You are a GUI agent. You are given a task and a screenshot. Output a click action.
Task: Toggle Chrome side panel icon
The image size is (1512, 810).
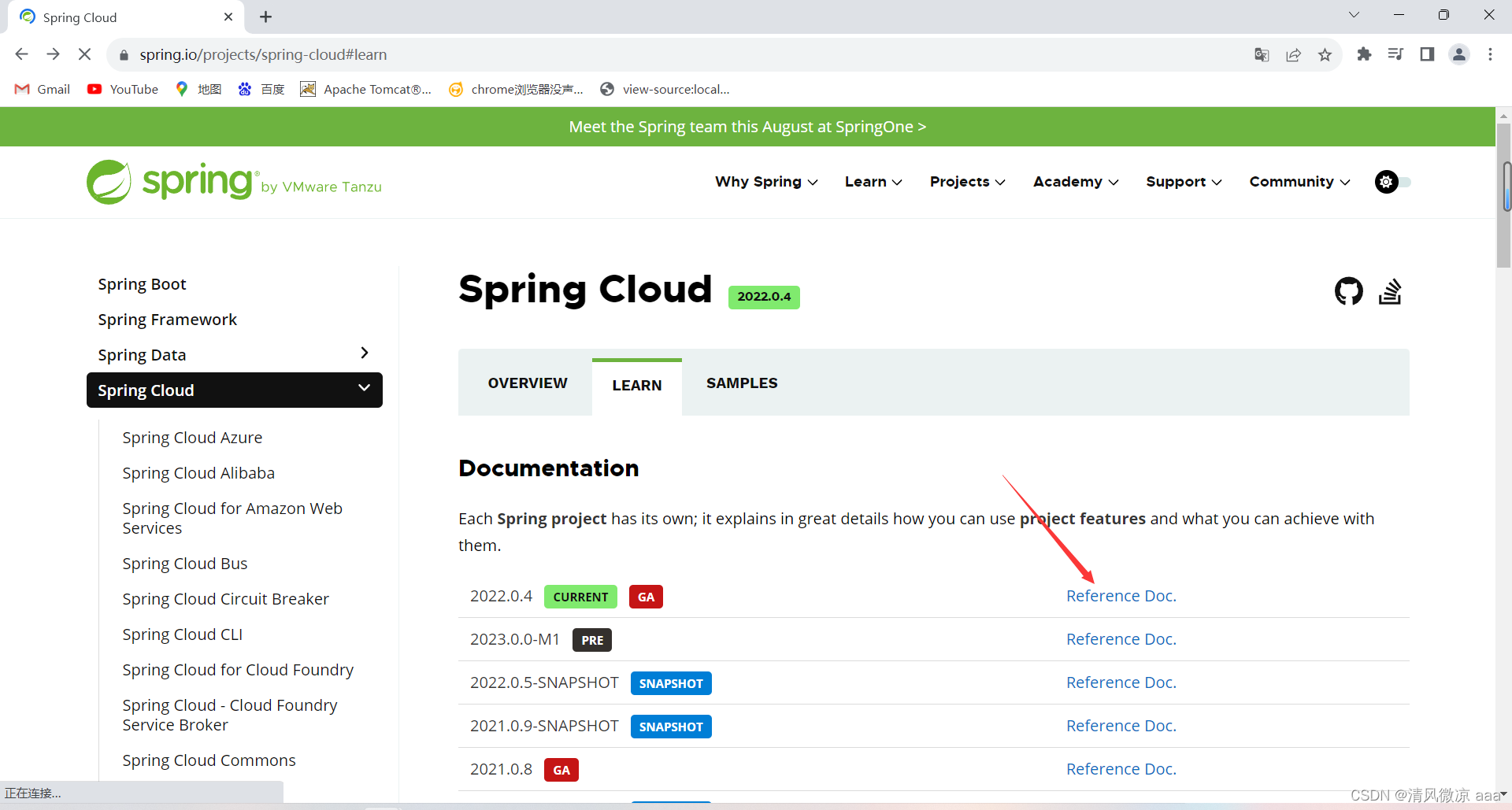click(x=1427, y=54)
